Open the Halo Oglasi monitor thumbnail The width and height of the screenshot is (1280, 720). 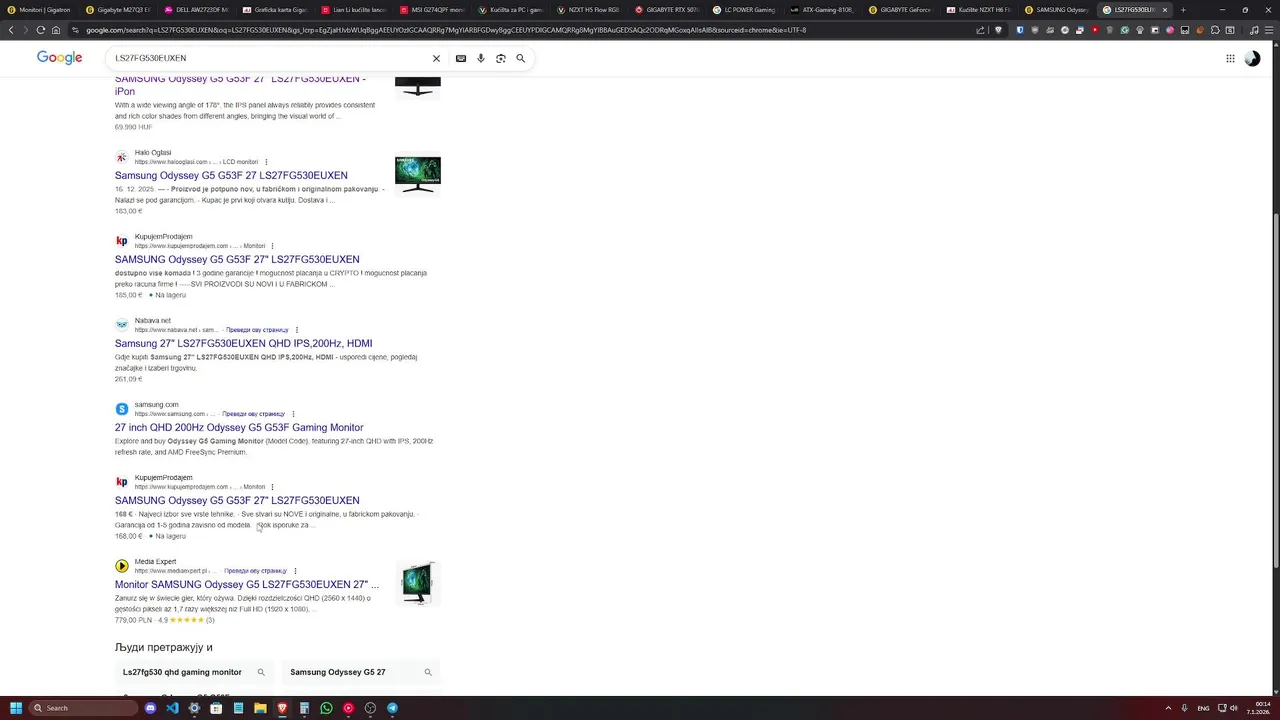(417, 174)
